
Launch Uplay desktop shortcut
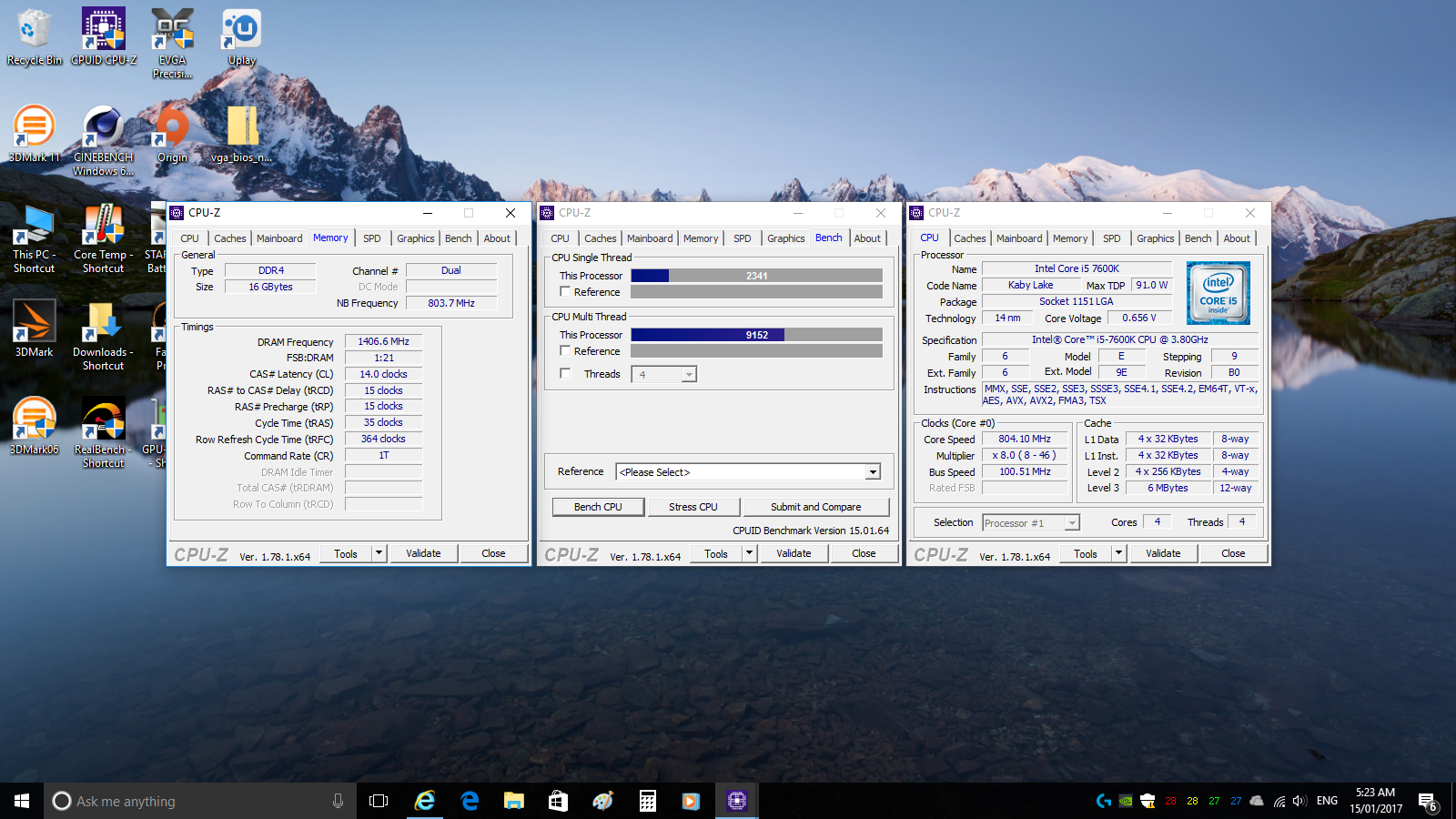(x=242, y=36)
